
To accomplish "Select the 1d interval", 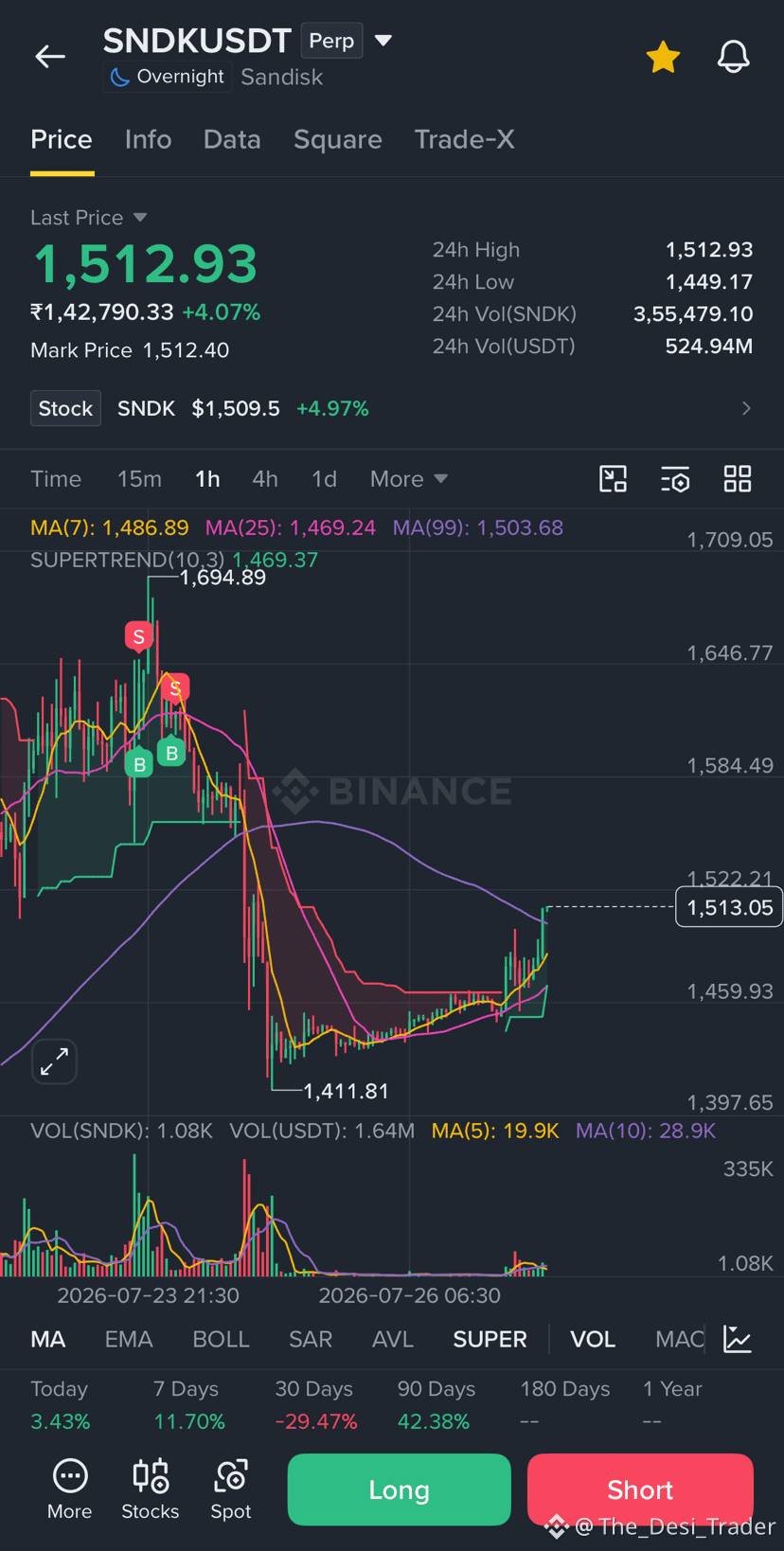I will tap(324, 479).
